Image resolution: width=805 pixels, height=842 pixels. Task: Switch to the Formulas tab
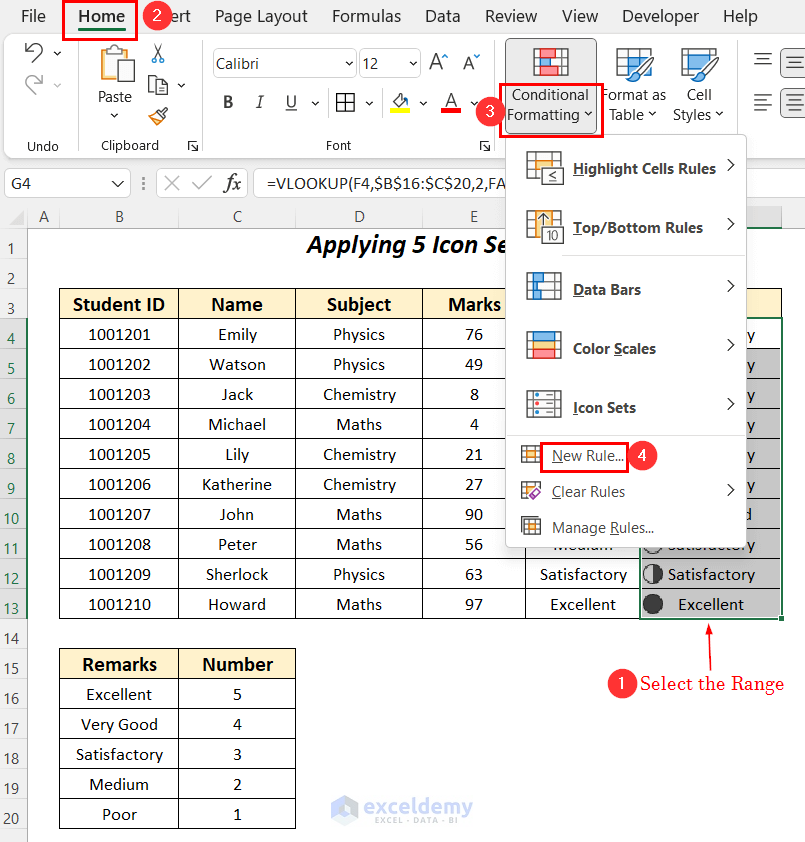coord(366,16)
